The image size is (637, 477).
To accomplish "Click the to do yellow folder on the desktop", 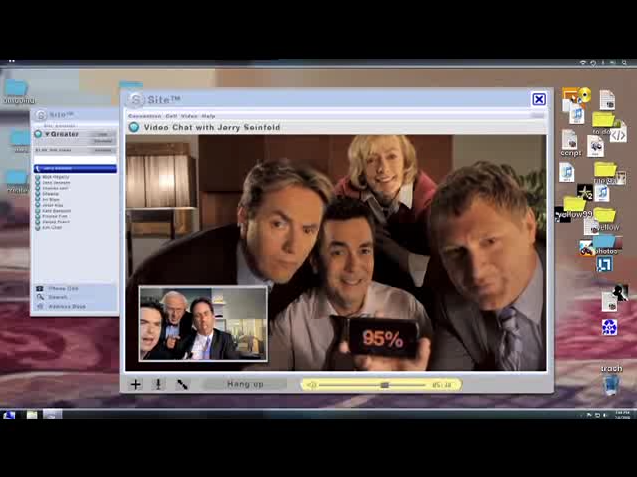I will click(x=603, y=120).
